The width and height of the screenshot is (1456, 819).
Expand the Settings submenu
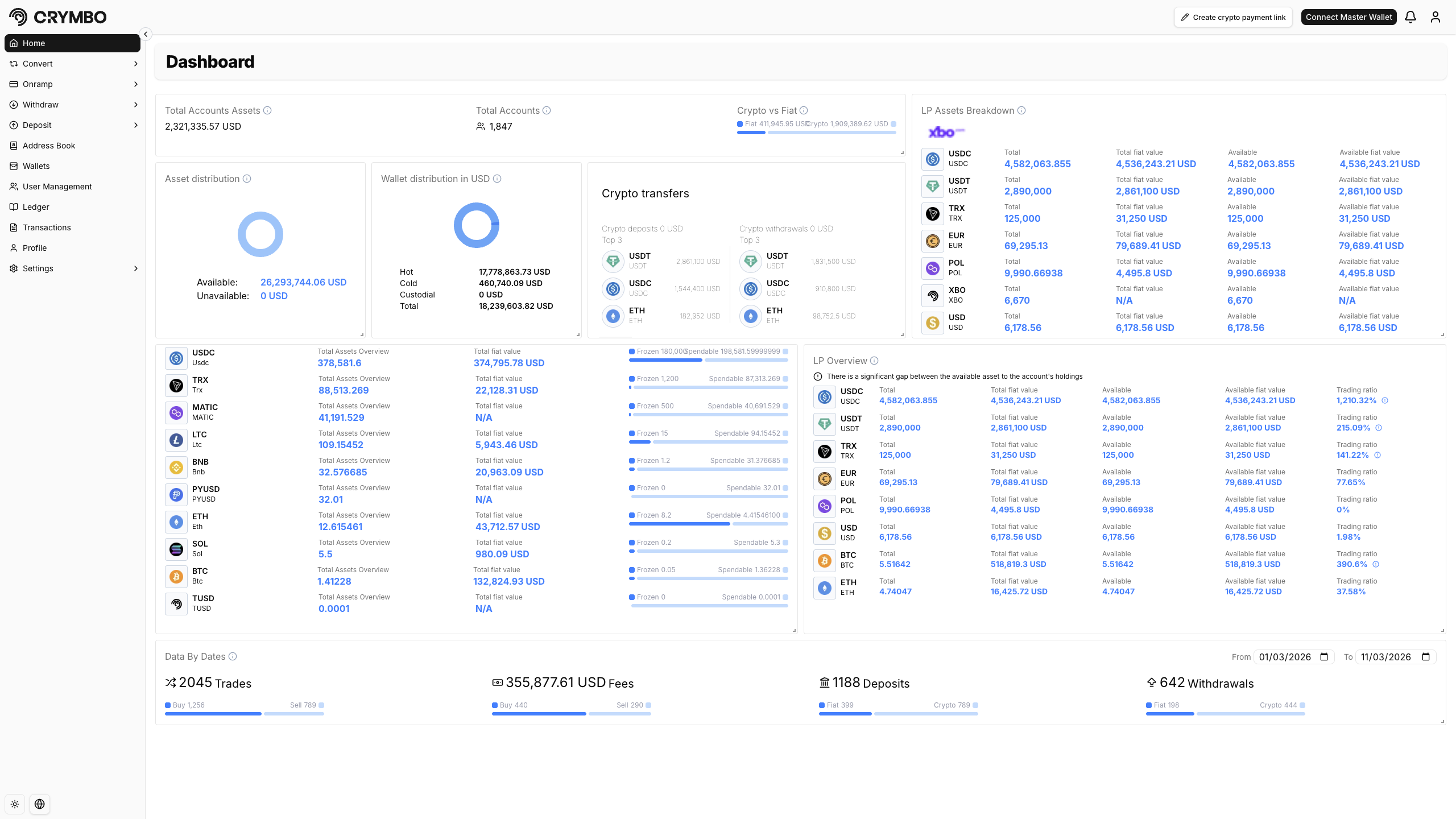[x=135, y=268]
